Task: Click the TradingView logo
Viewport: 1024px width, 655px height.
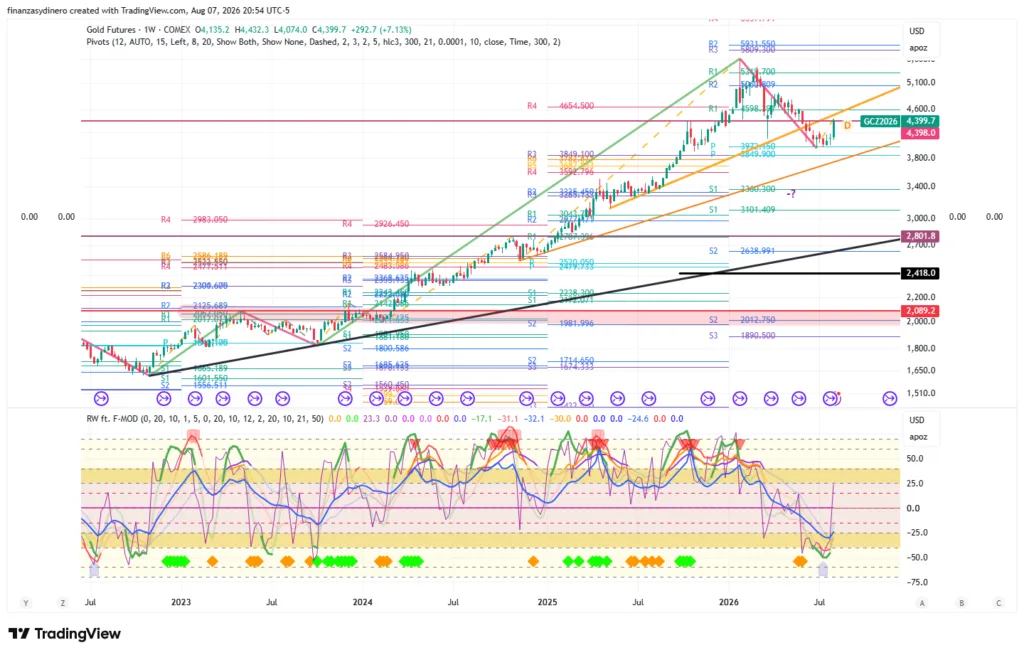Action: point(65,633)
